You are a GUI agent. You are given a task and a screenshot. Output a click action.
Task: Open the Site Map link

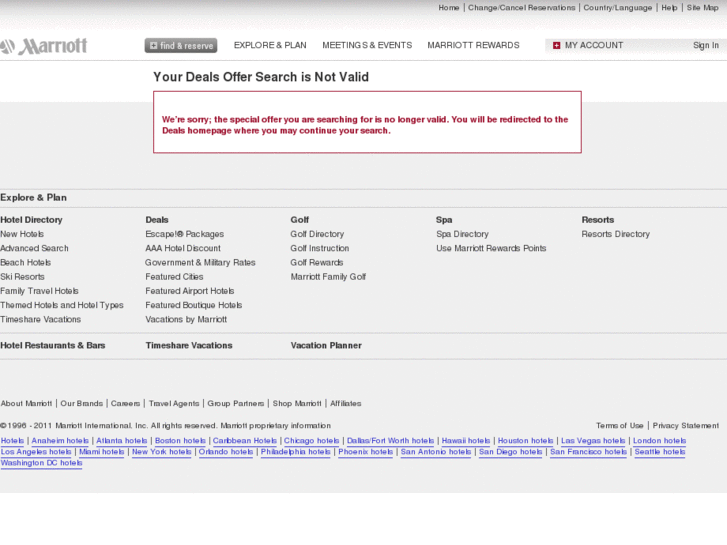[702, 8]
